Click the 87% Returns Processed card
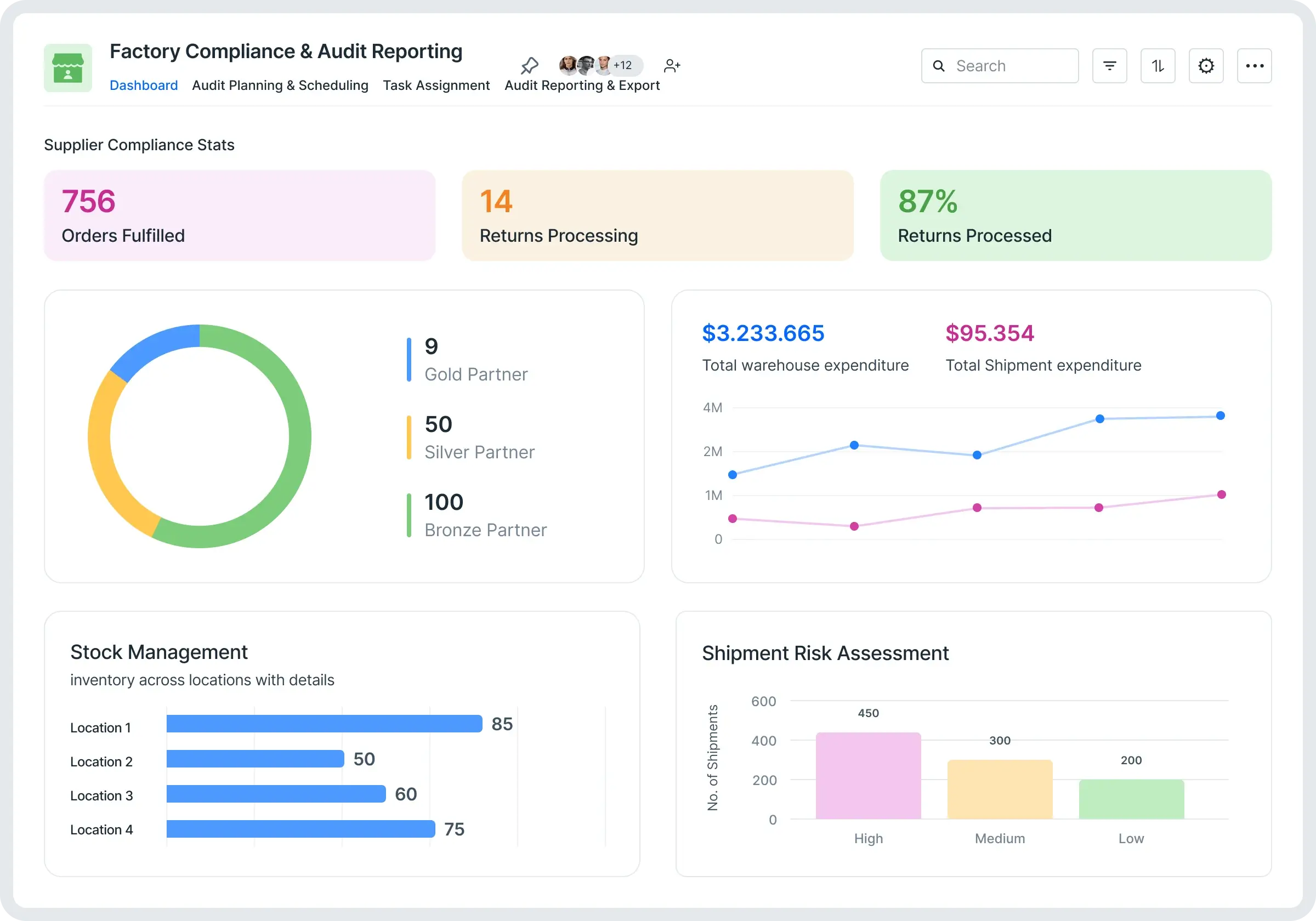The image size is (1316, 921). pyautogui.click(x=1075, y=215)
